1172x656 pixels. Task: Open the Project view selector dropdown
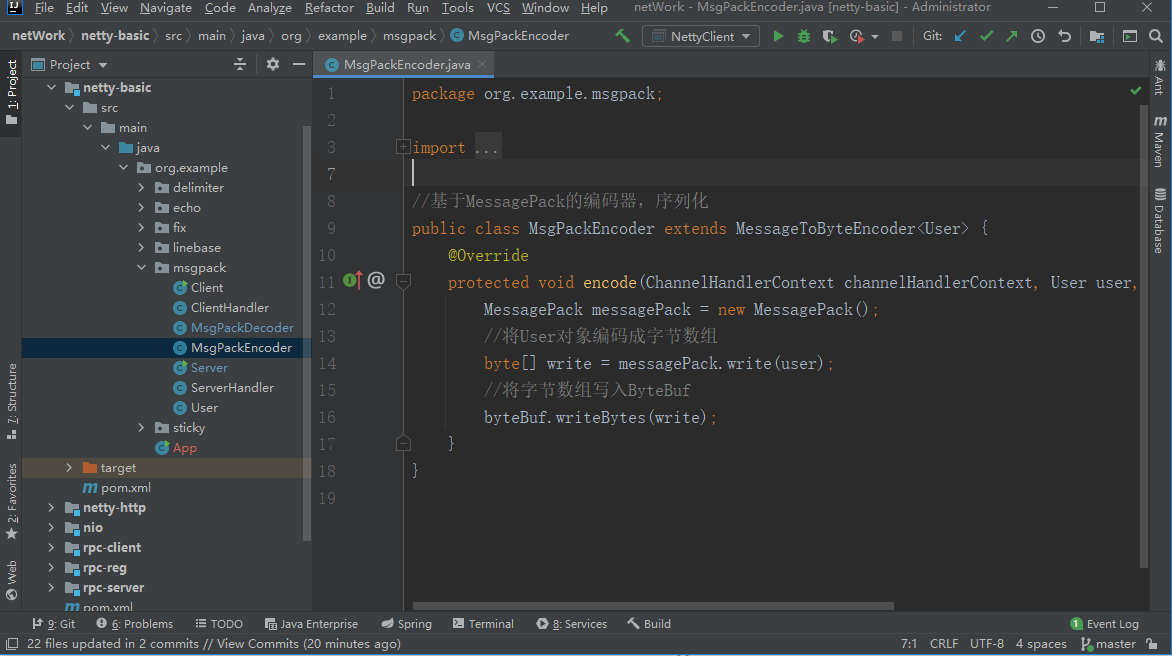[x=70, y=64]
